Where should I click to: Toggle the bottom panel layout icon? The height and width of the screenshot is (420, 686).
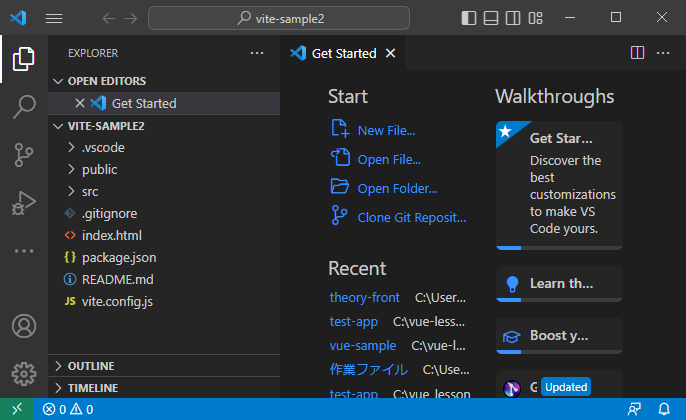(x=491, y=18)
